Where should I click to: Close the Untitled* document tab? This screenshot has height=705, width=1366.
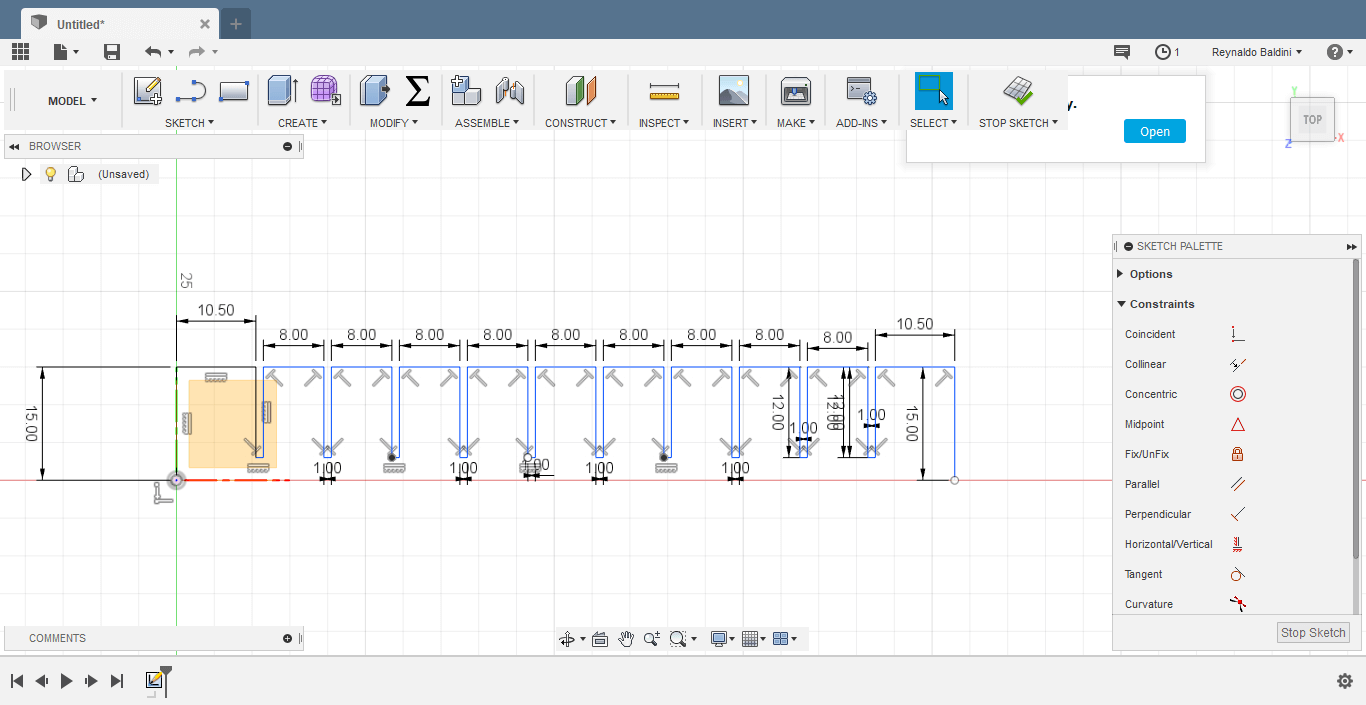click(205, 24)
